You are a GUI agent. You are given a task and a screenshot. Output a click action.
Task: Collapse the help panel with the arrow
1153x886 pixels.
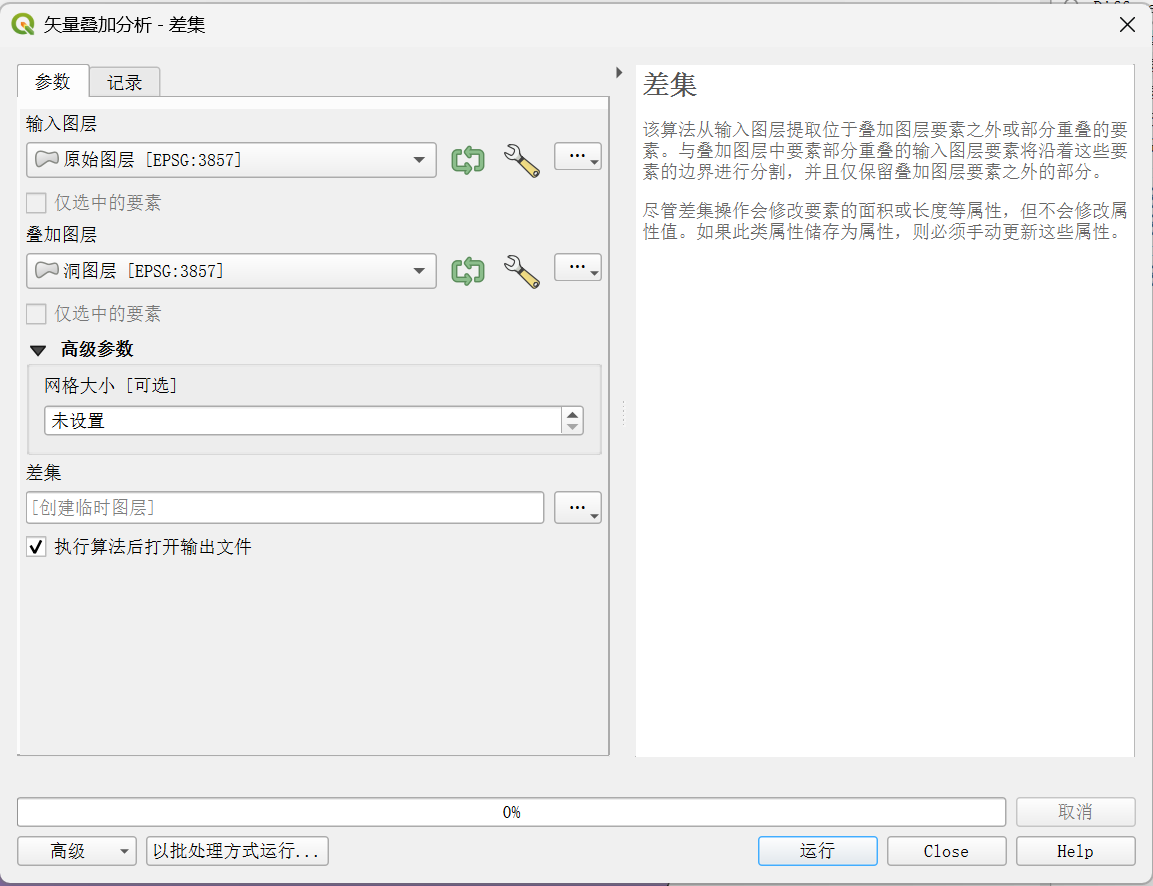(619, 73)
